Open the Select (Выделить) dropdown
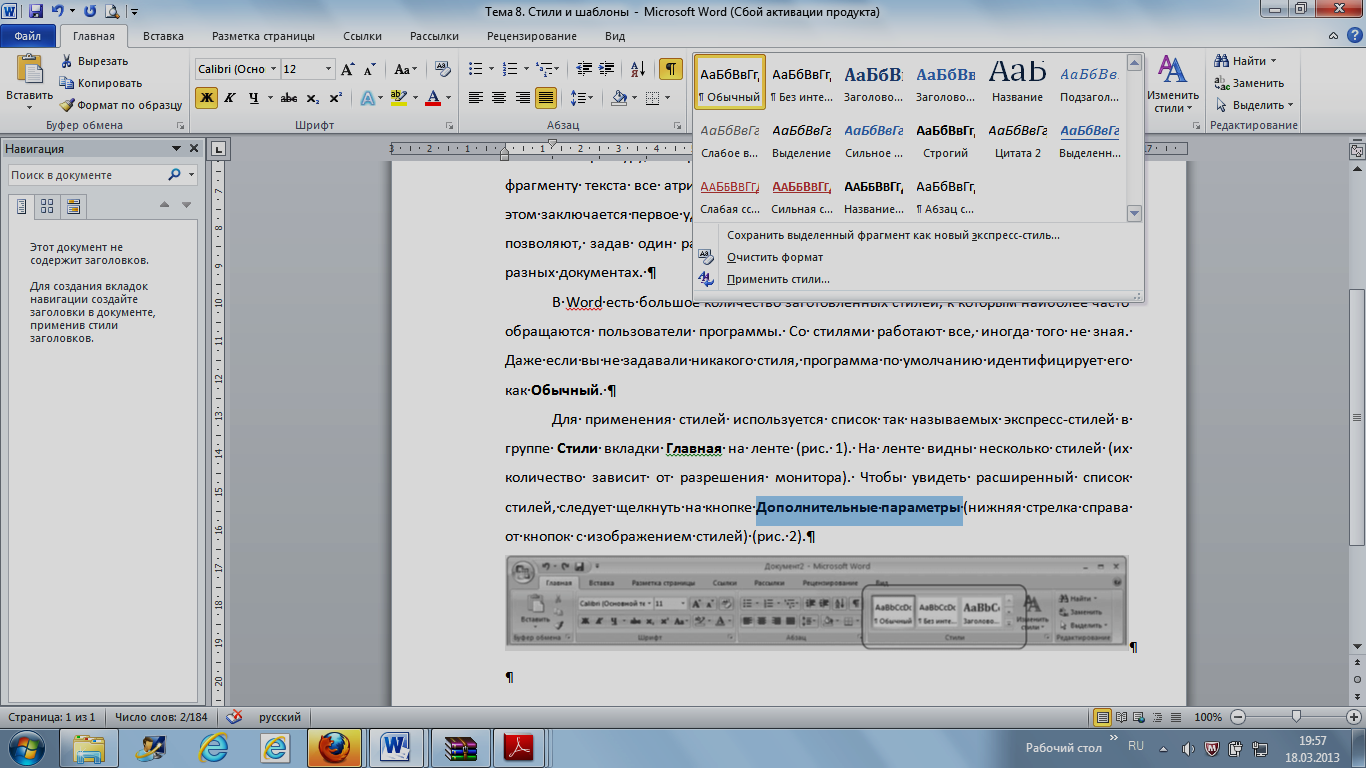This screenshot has height=768, width=1366. coord(1254,105)
